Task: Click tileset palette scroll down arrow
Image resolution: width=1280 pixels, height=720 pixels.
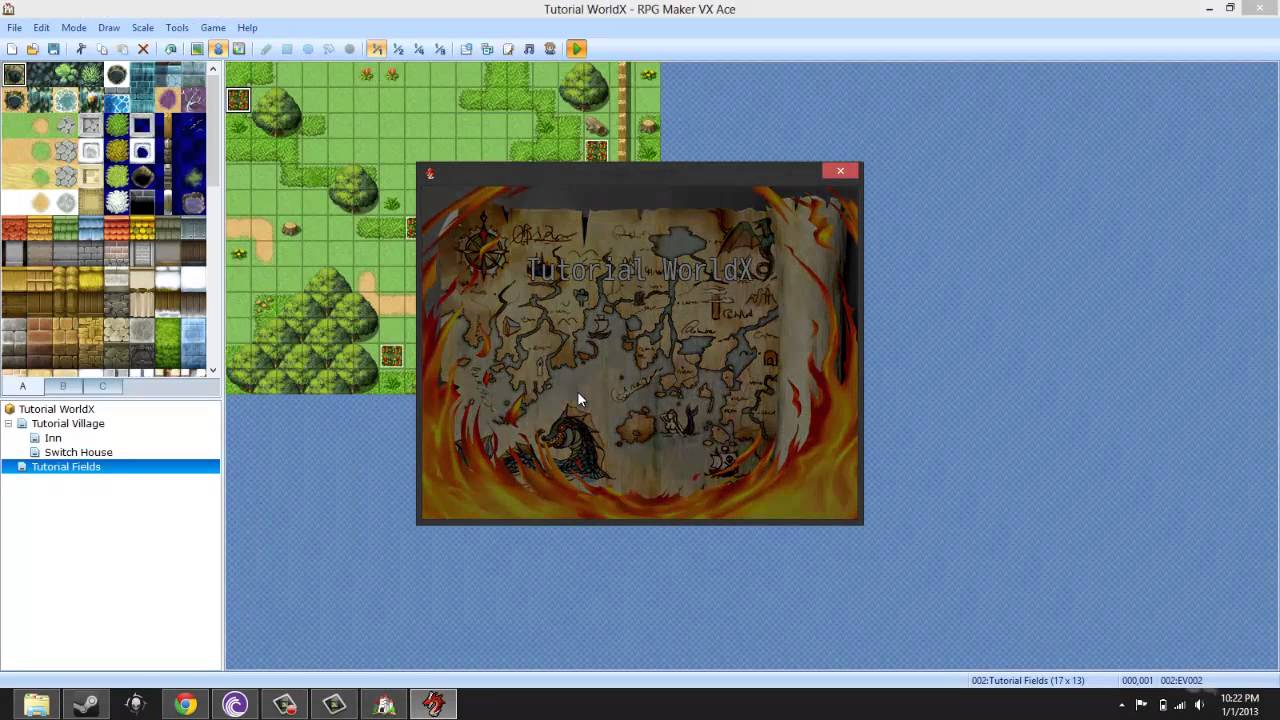Action: click(213, 370)
